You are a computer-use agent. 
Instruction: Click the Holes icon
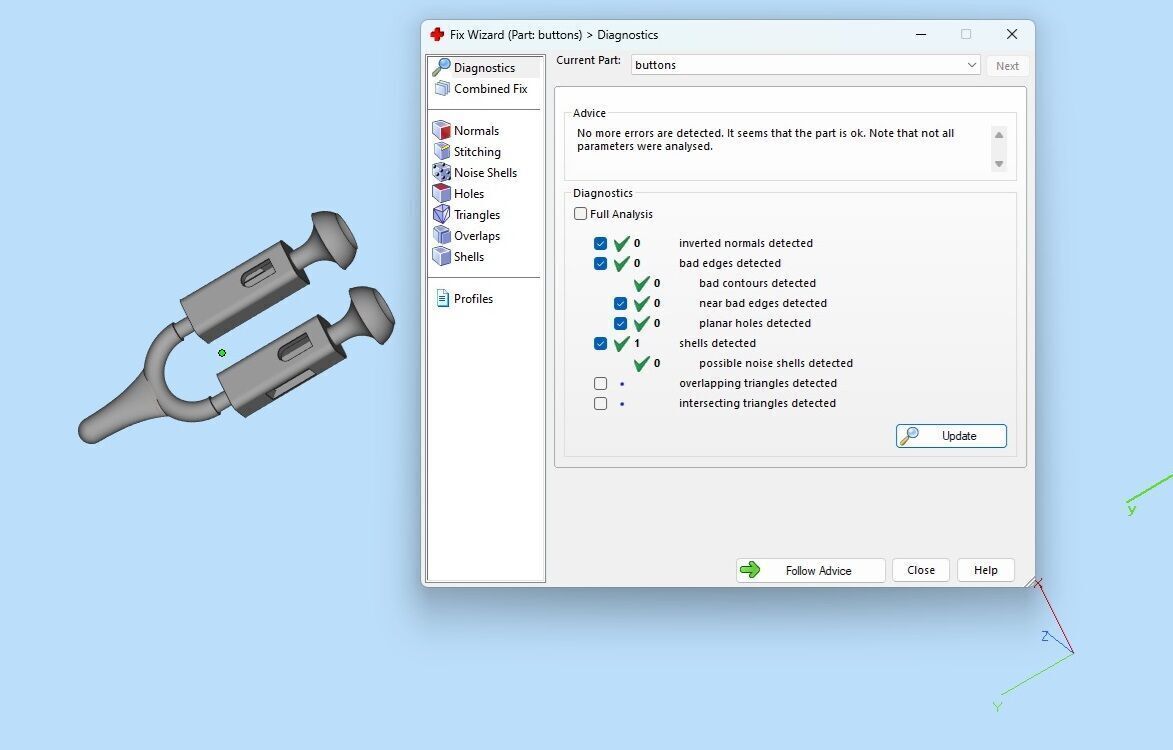tap(441, 193)
